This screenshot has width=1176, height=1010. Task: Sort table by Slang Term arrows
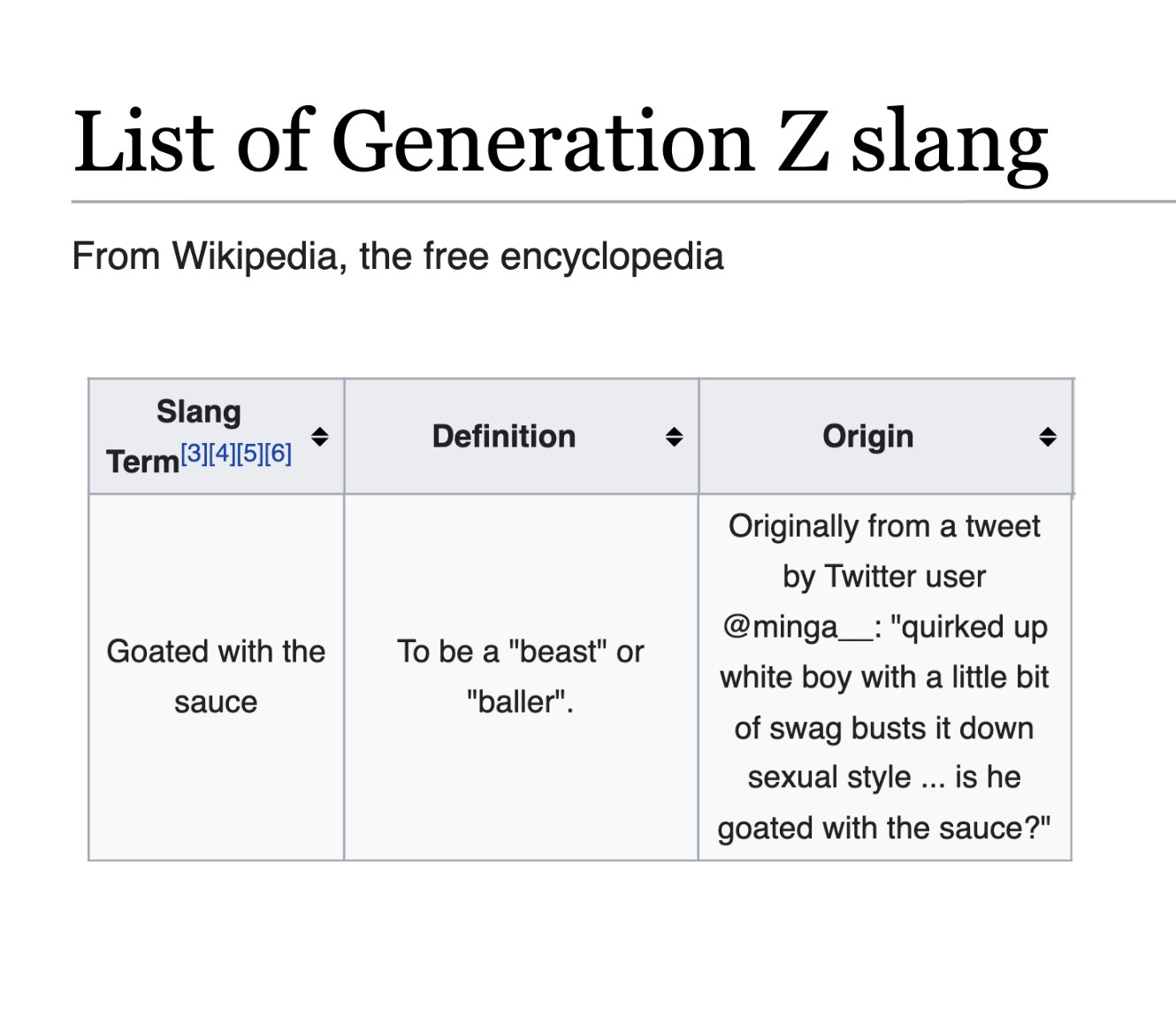(320, 436)
